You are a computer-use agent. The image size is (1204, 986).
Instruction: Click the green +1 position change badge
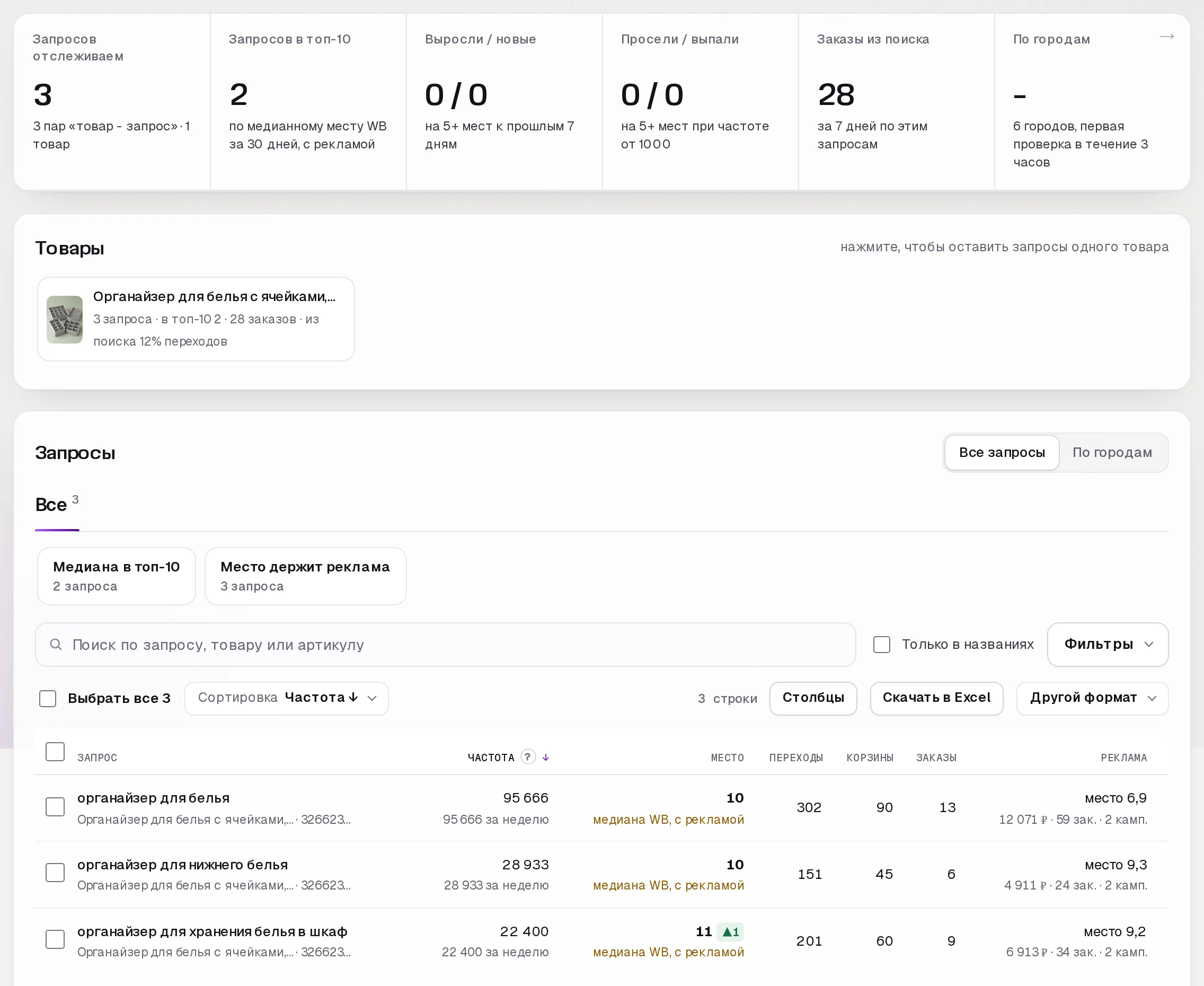[x=730, y=932]
